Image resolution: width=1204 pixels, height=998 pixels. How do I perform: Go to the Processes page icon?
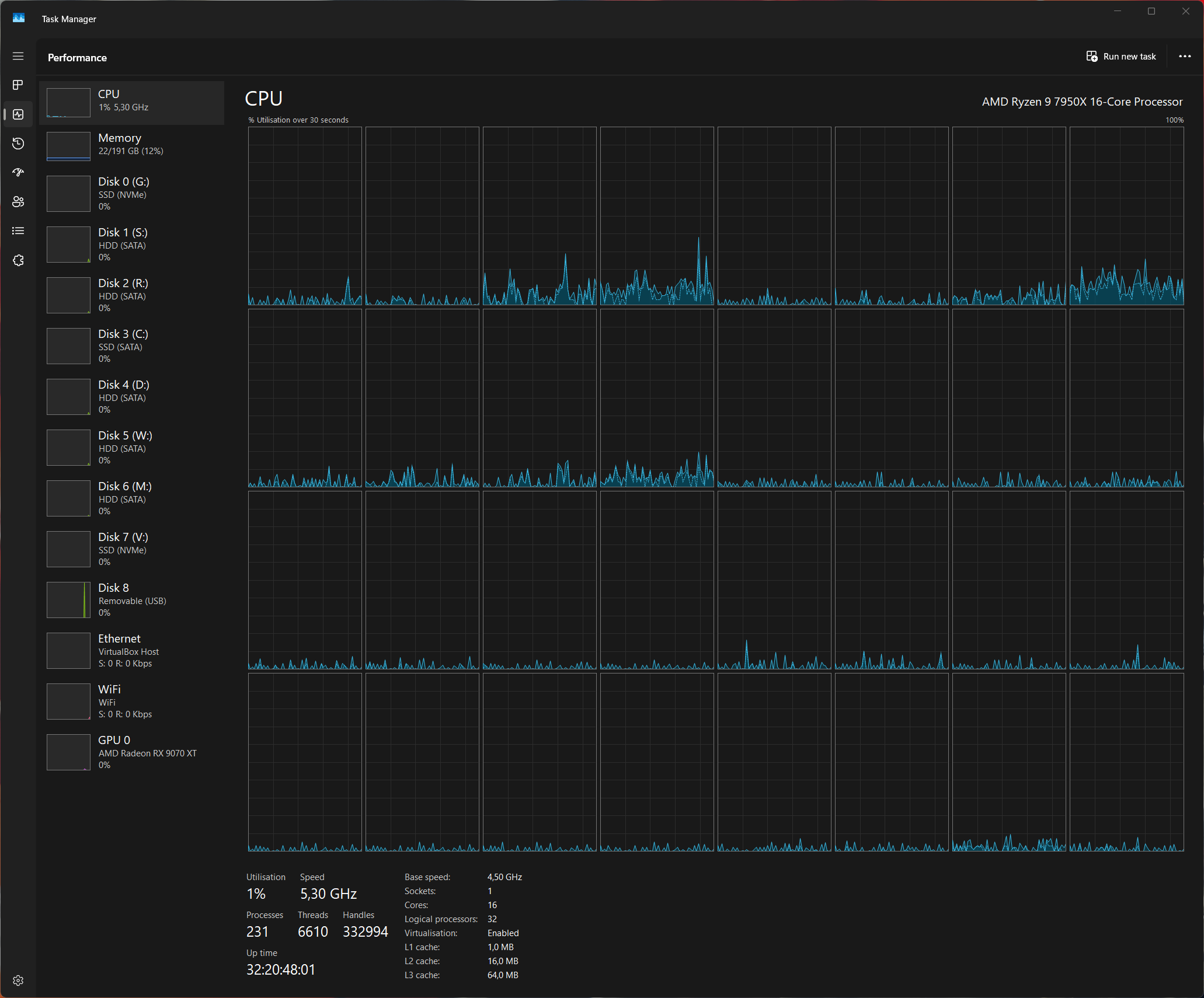pyautogui.click(x=18, y=85)
